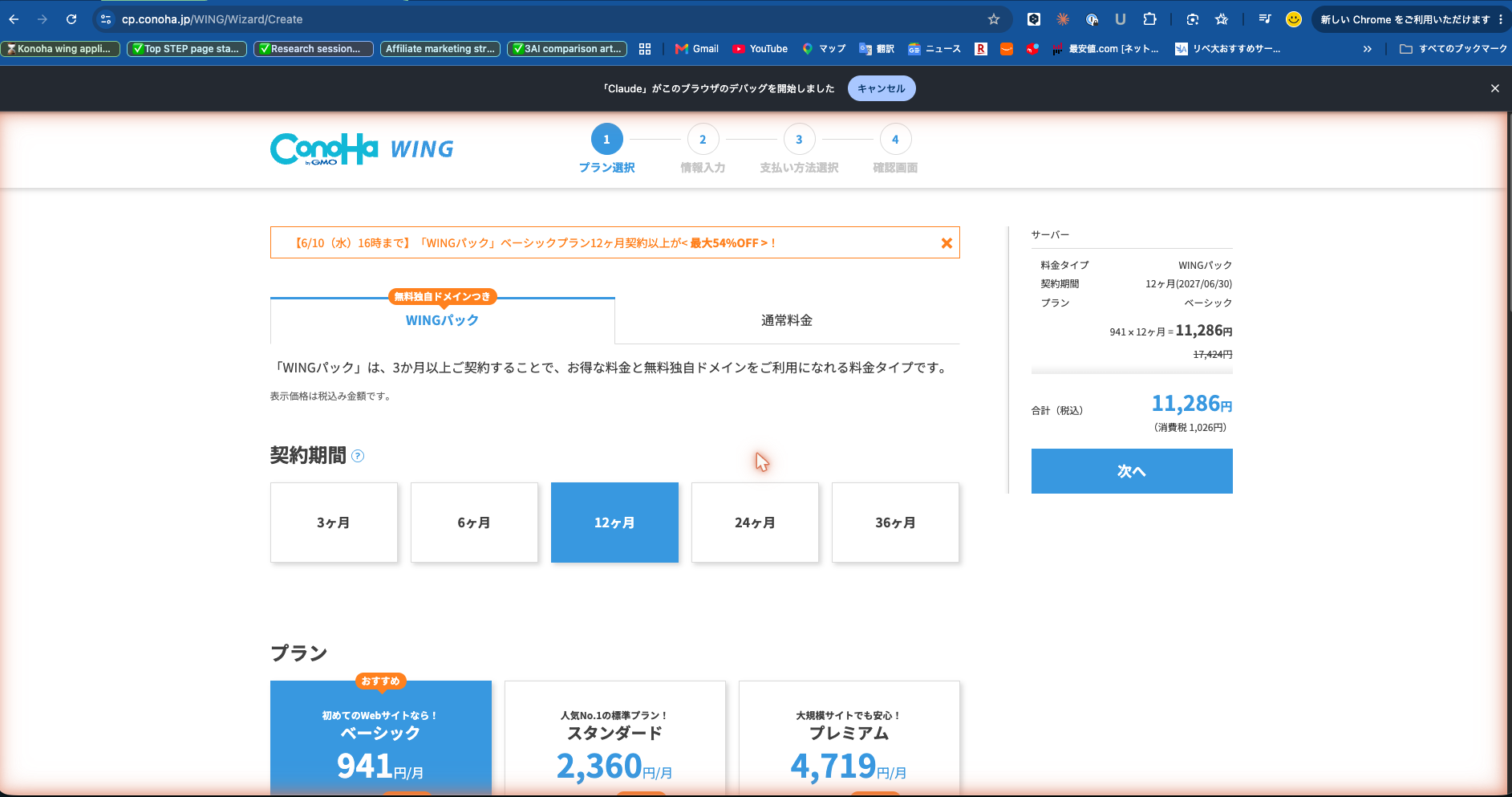
Task: Open the YouTube bookmark
Action: pyautogui.click(x=760, y=49)
